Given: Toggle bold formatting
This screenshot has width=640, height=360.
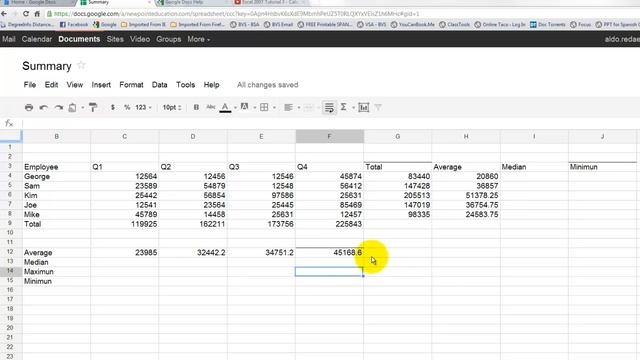Looking at the screenshot, I should point(196,107).
